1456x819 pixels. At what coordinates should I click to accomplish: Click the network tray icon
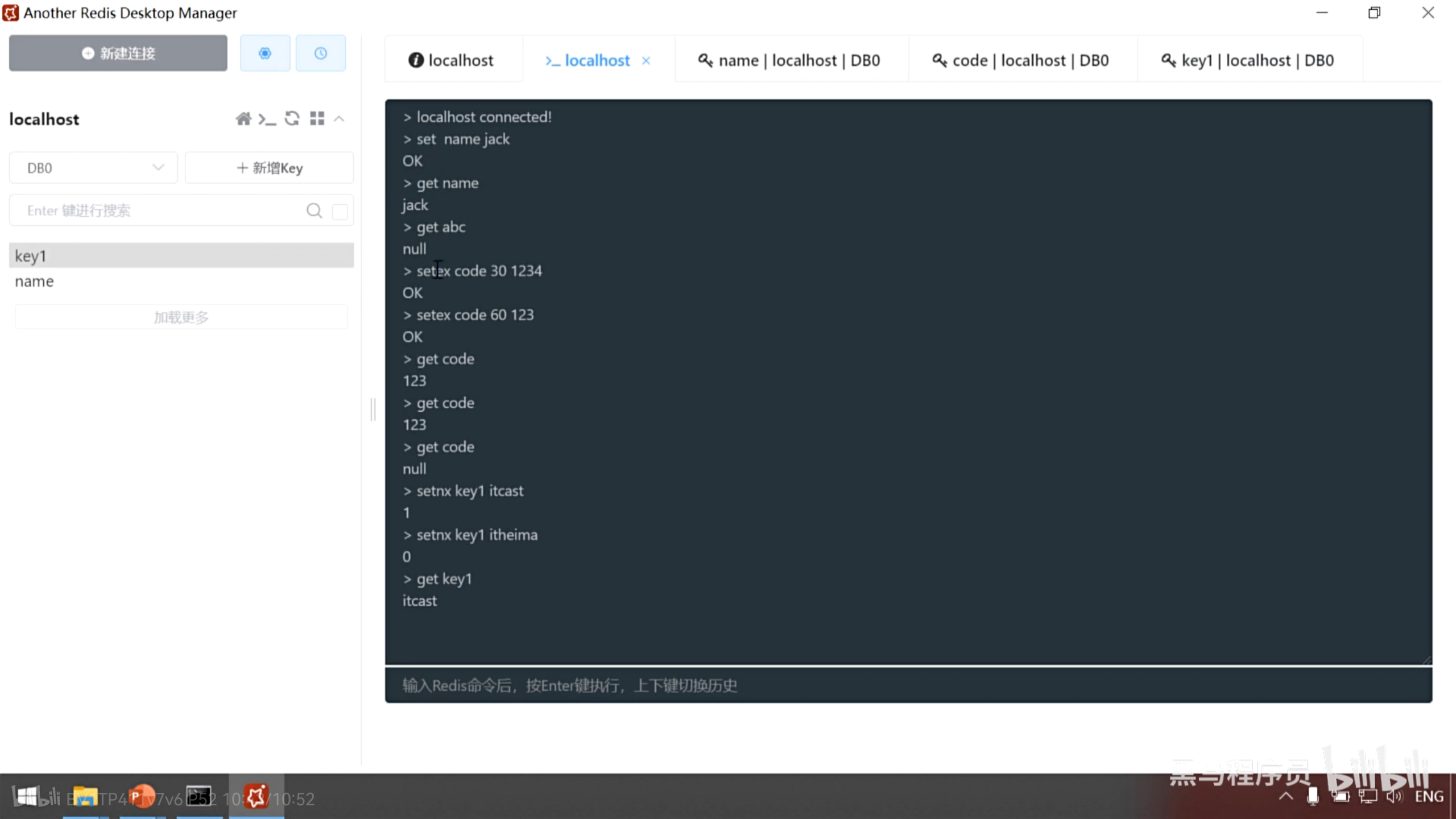pos(1368,797)
